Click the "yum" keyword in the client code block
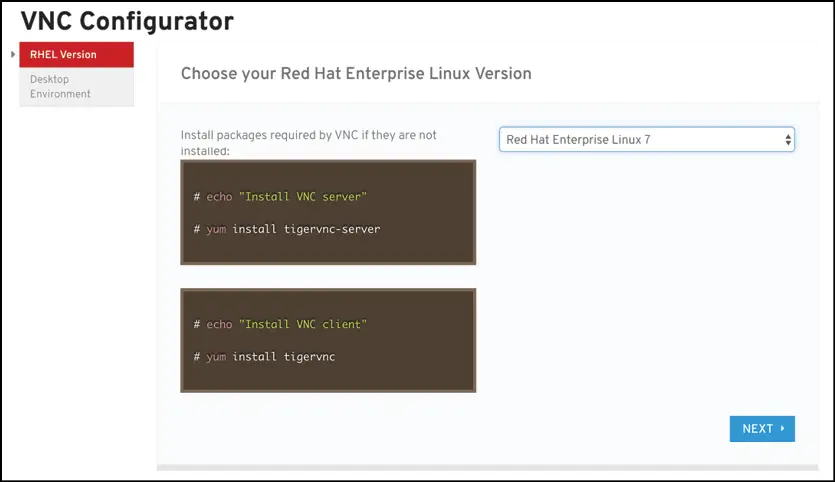835x482 pixels. (217, 356)
